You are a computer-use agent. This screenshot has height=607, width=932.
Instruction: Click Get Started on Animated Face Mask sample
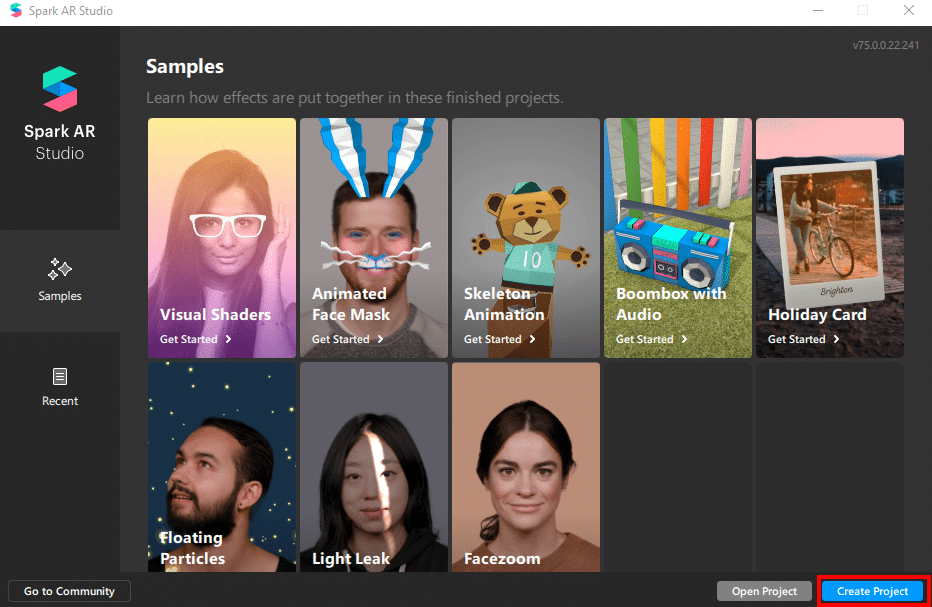[x=341, y=339]
